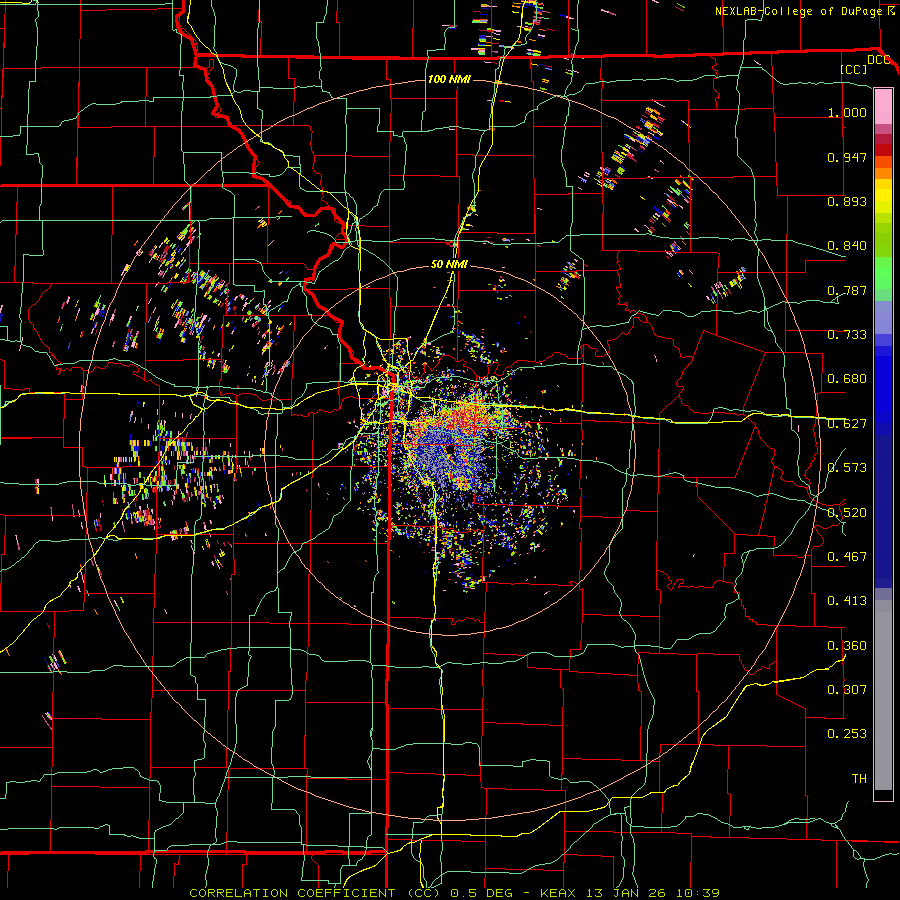900x900 pixels.
Task: Click the TH threshold label
Action: click(x=859, y=779)
